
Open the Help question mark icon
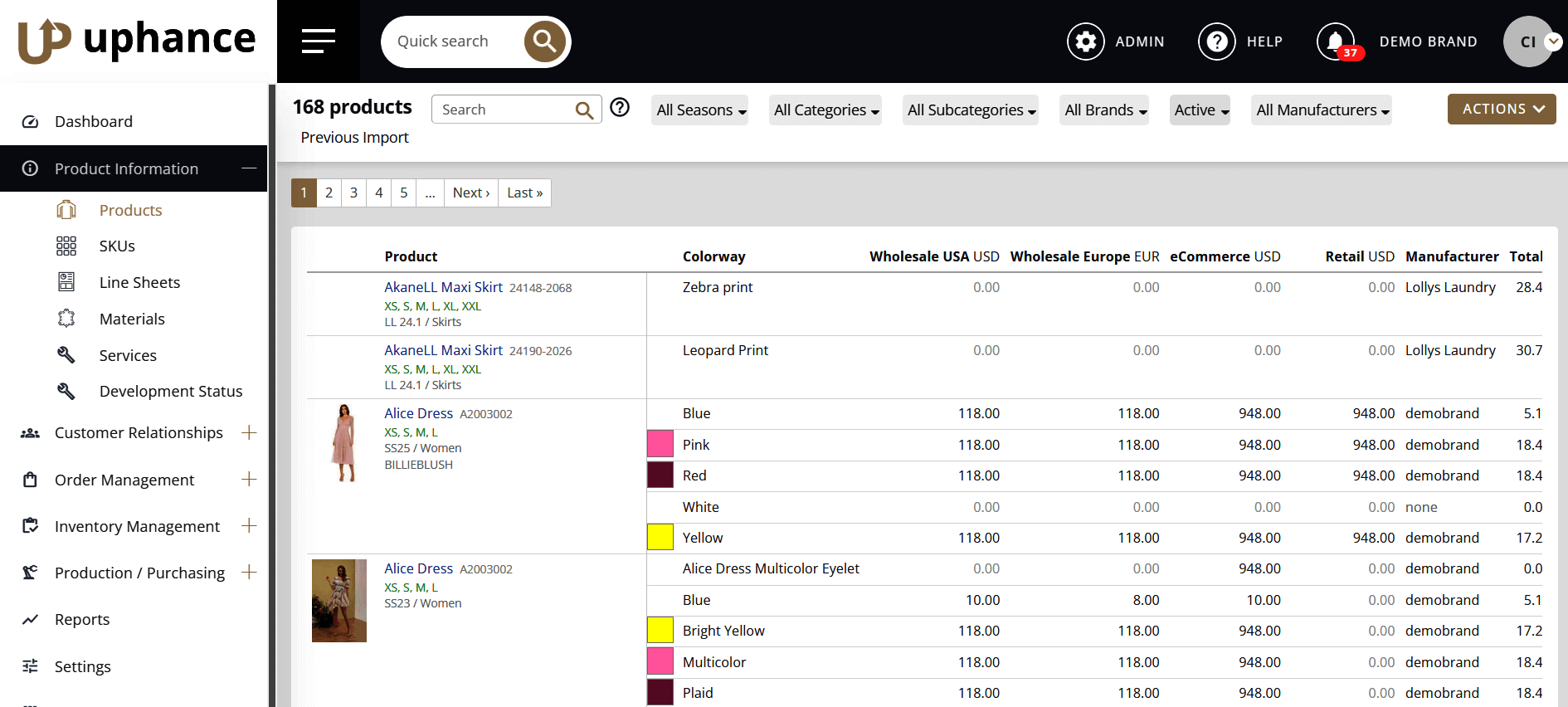click(1216, 41)
